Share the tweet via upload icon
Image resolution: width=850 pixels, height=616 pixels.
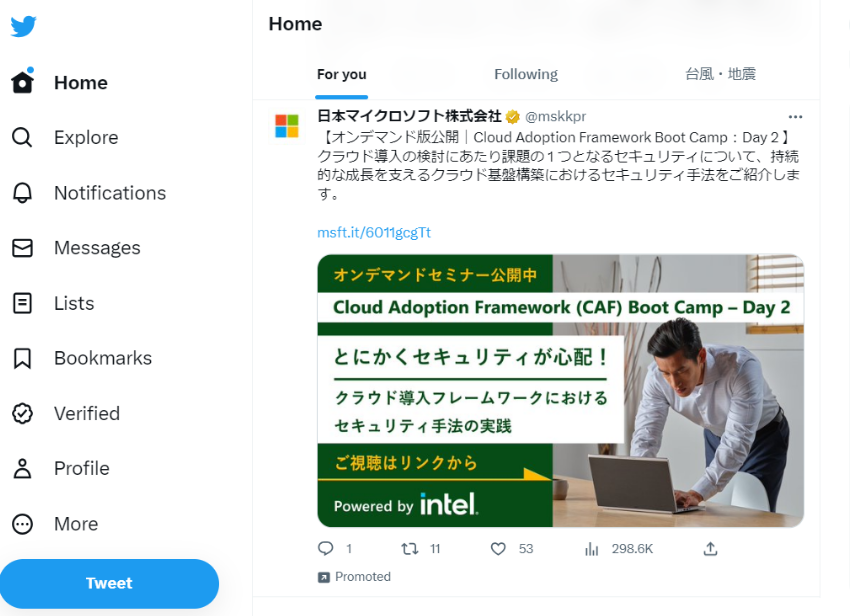(x=710, y=549)
